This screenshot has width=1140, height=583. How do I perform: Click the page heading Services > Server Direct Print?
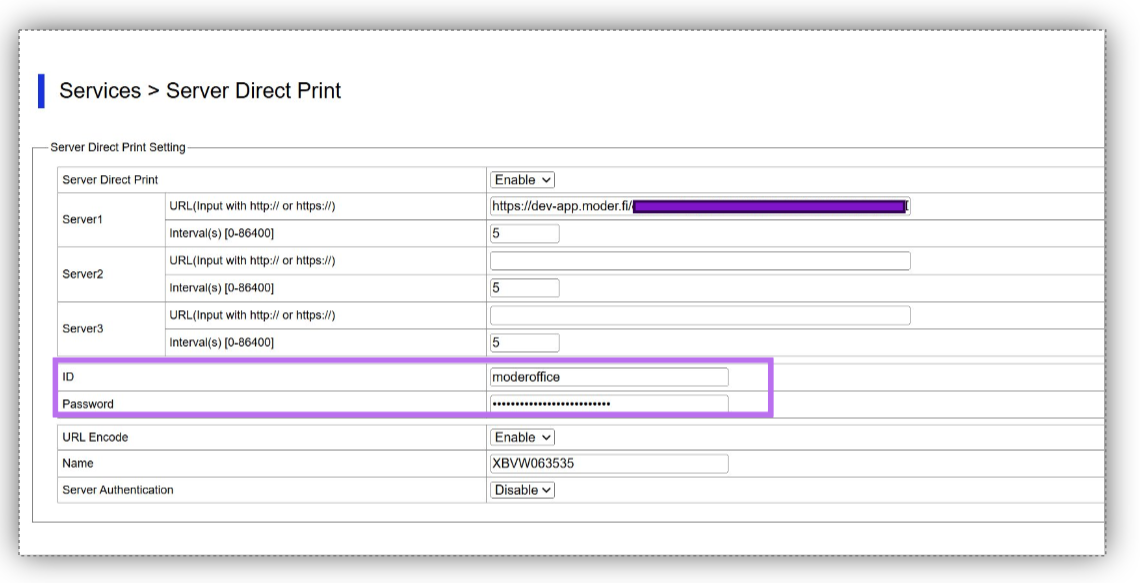tap(200, 91)
